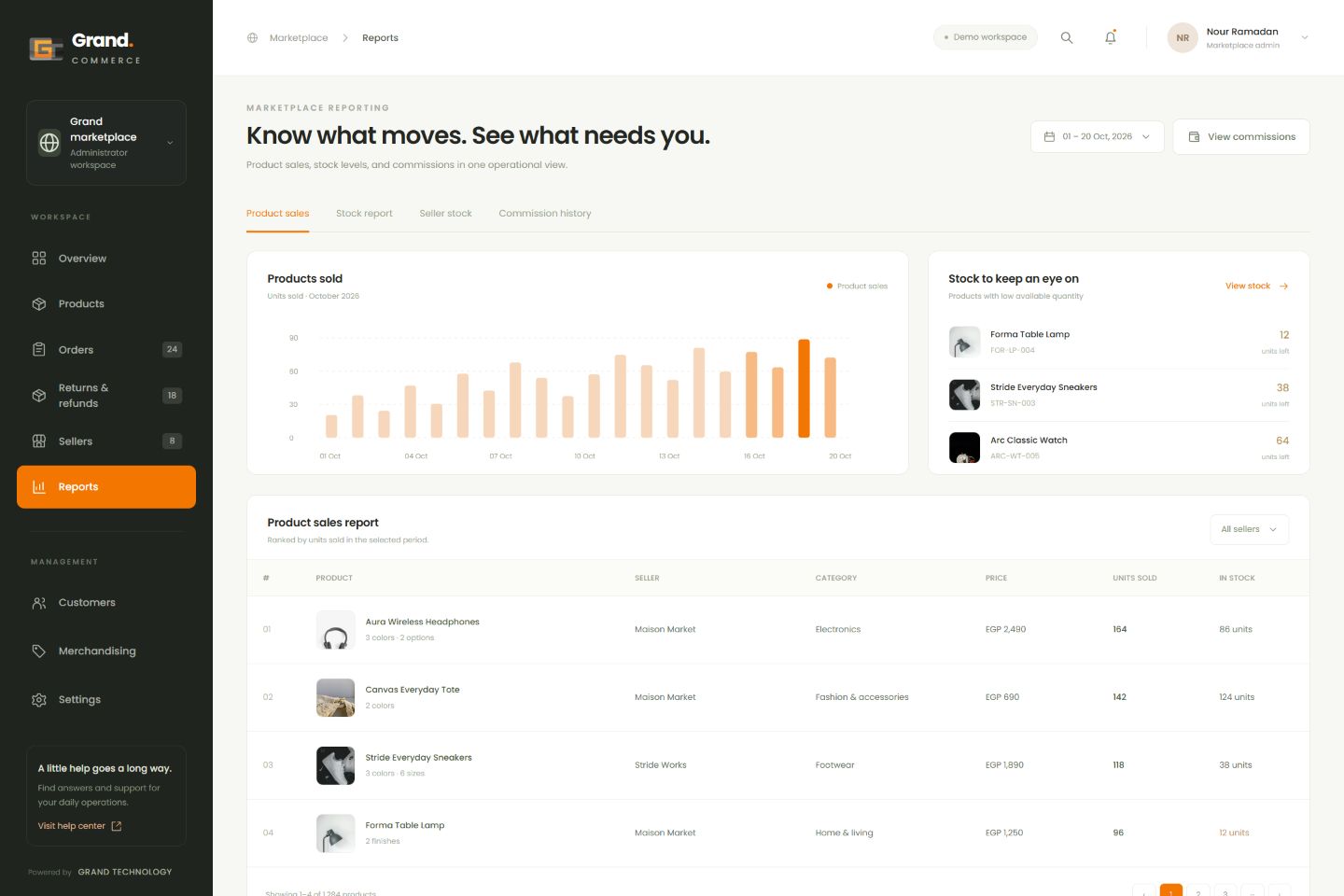Open the All sellers filter dropdown
This screenshot has height=896, width=1344.
[1249, 529]
